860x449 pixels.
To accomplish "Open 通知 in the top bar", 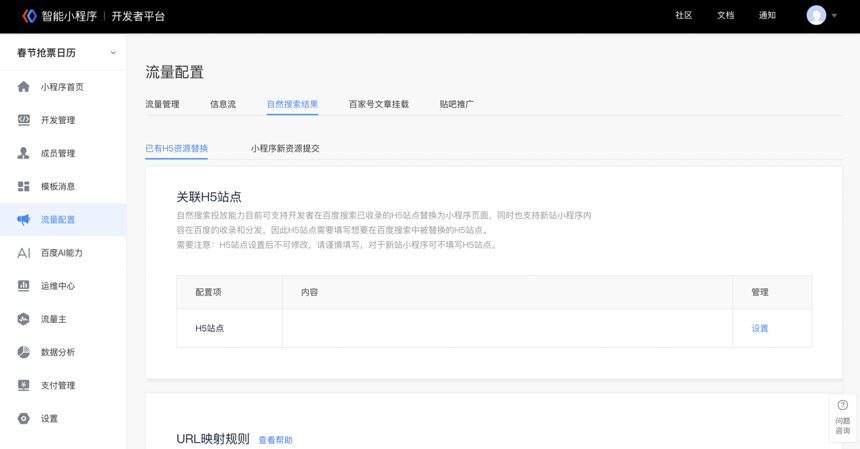I will click(767, 15).
